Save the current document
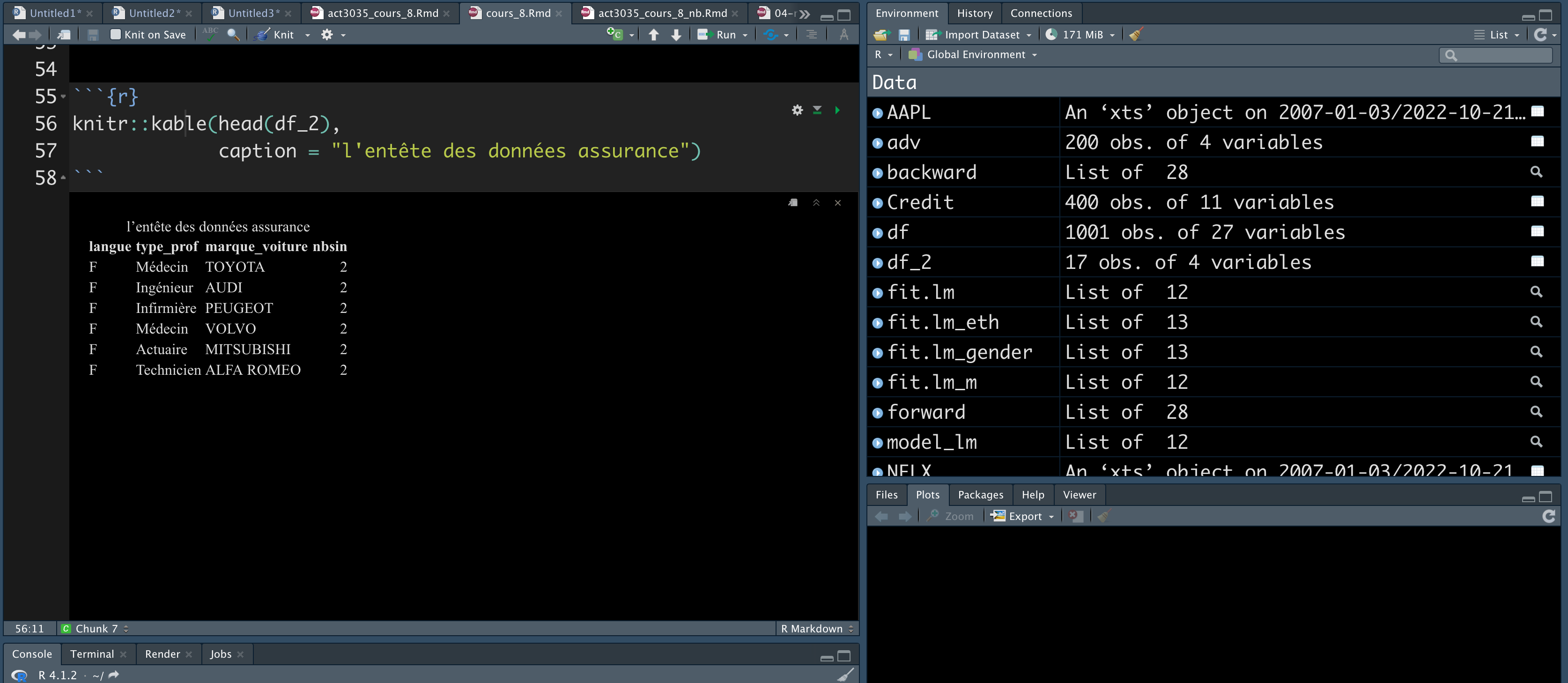1568x683 pixels. click(x=93, y=35)
